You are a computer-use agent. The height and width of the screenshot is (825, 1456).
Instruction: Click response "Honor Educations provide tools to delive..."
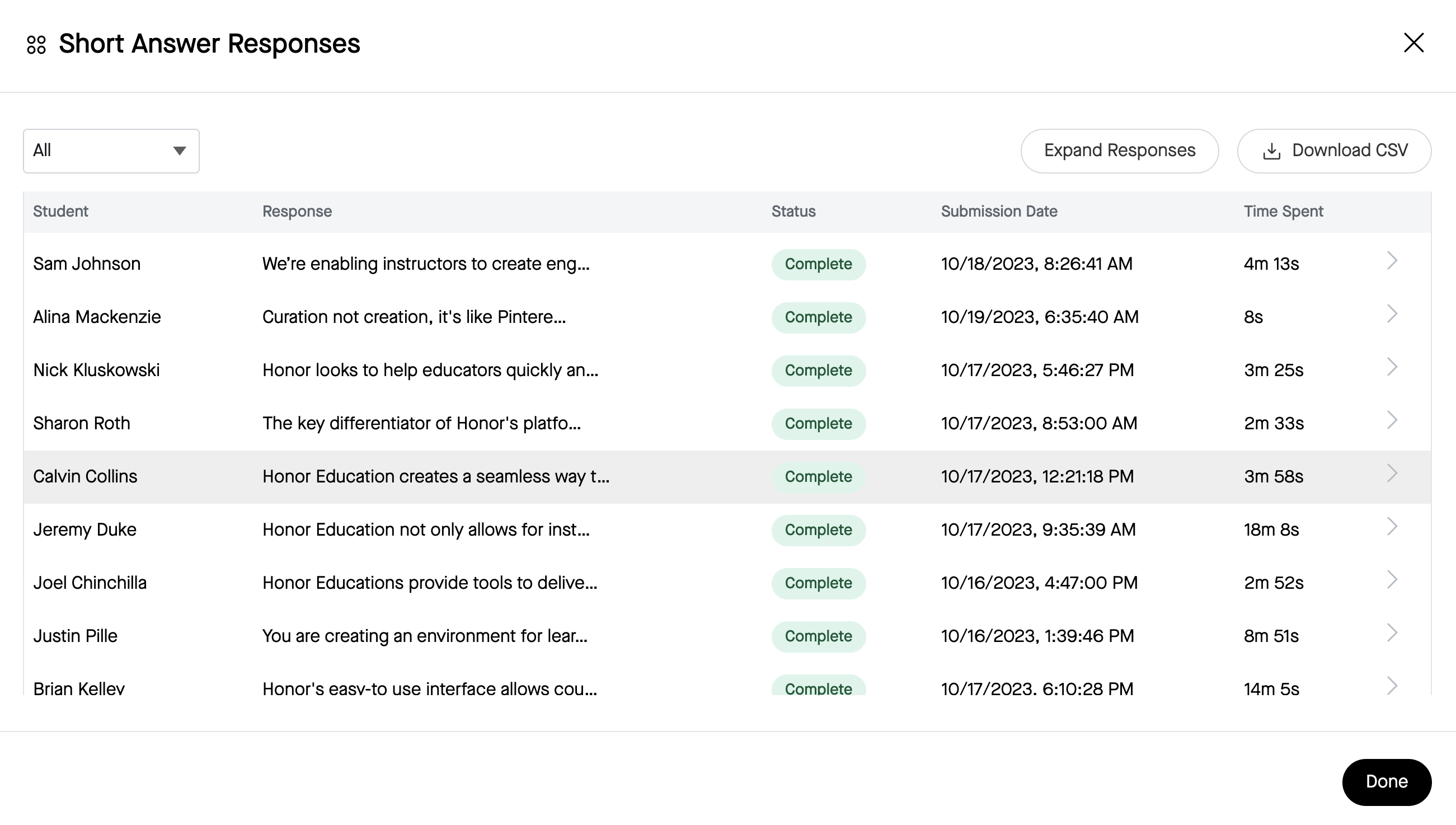click(429, 583)
